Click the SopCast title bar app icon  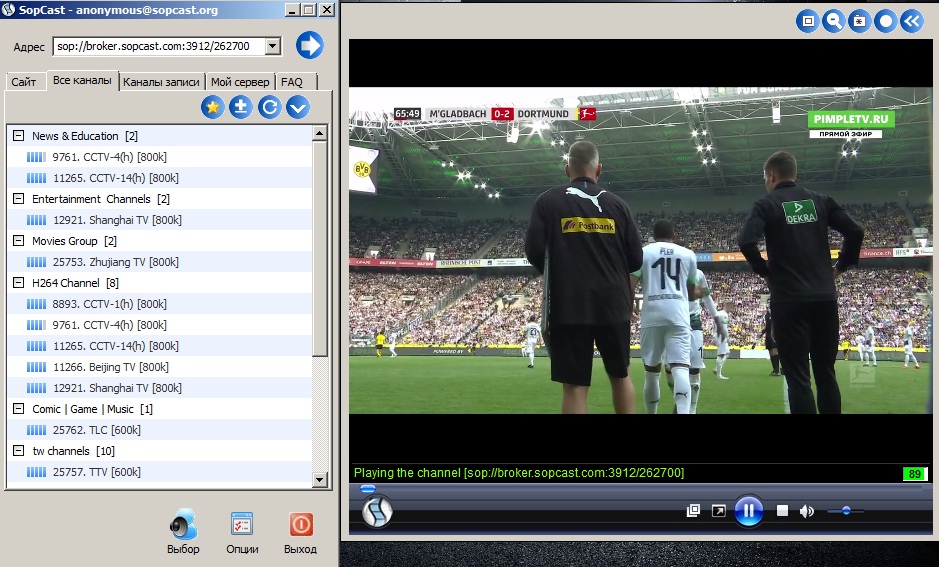8,9
